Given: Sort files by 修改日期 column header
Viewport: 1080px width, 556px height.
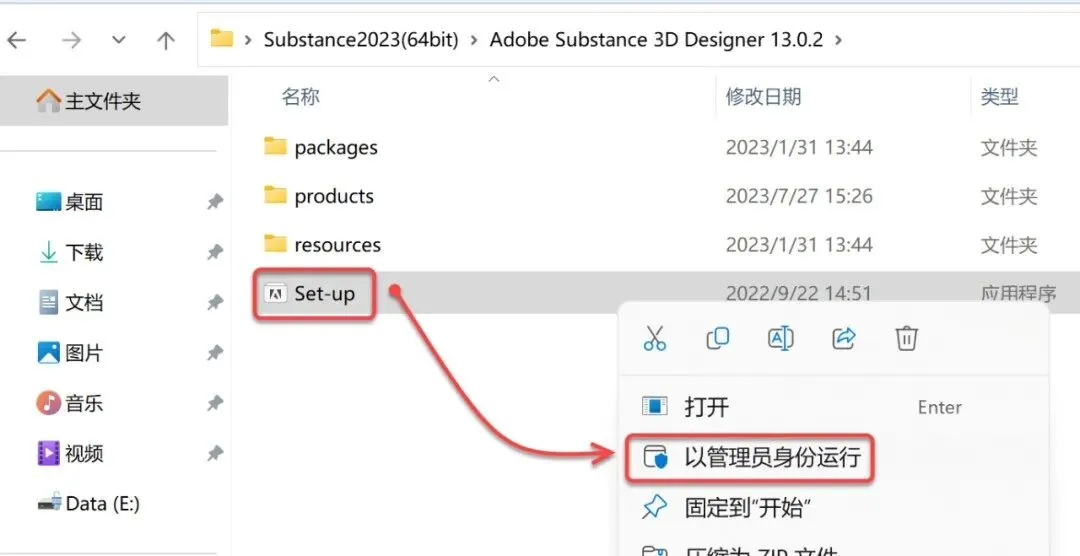Looking at the screenshot, I should click(x=763, y=97).
